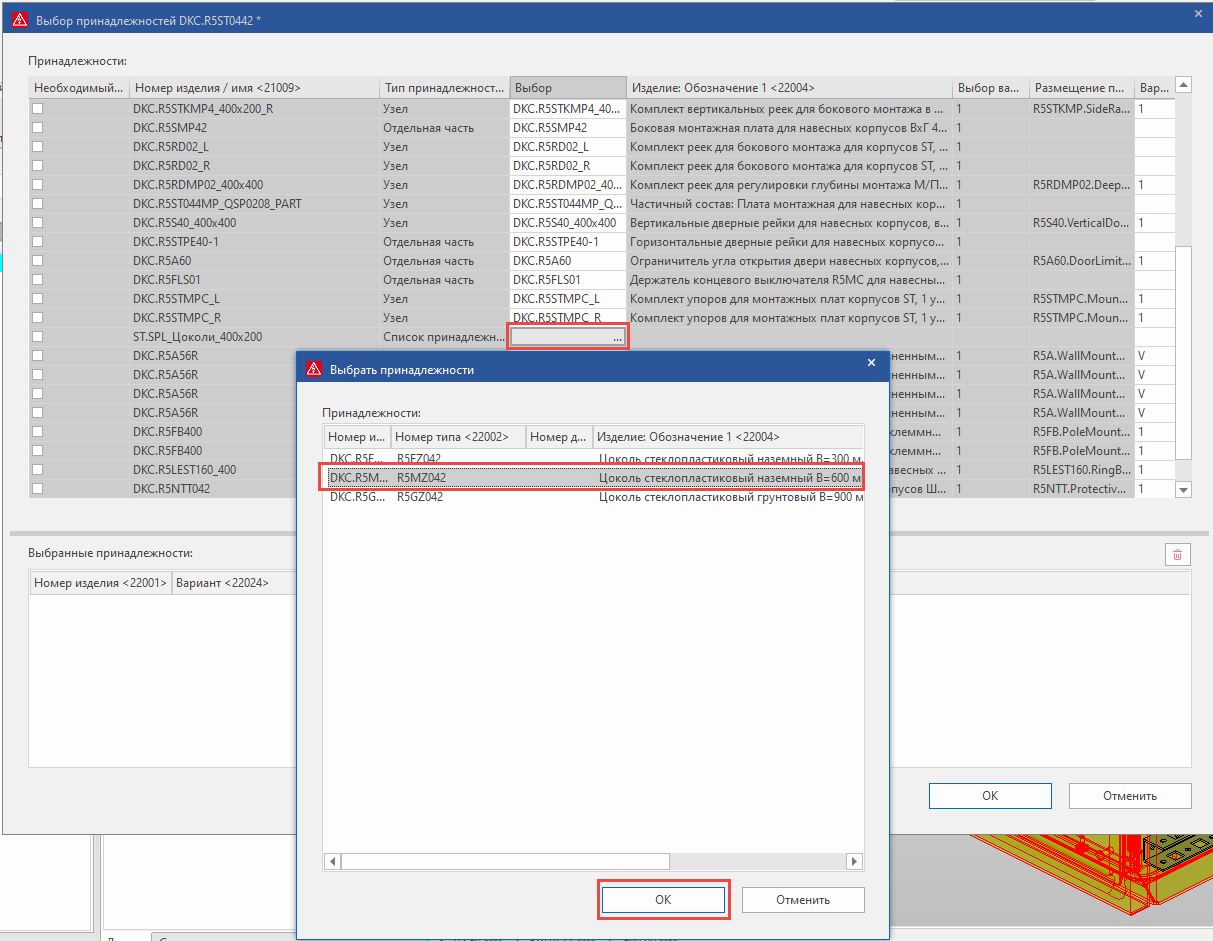Click R5RDMP02.Deep... placement cell
Viewport: 1213px width, 941px height.
click(x=1082, y=184)
